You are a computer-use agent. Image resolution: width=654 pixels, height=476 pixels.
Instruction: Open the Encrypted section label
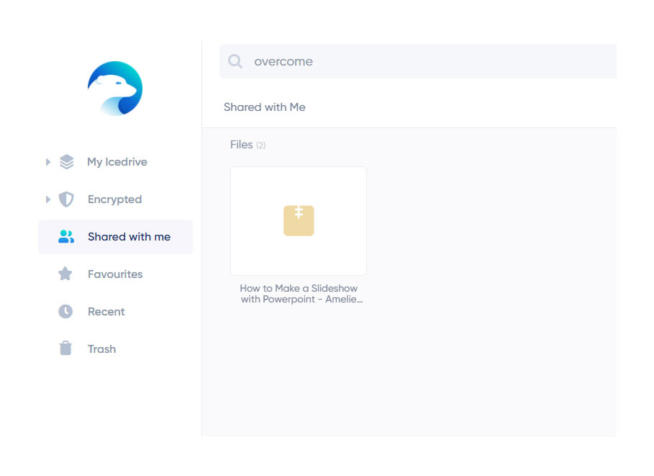point(114,199)
